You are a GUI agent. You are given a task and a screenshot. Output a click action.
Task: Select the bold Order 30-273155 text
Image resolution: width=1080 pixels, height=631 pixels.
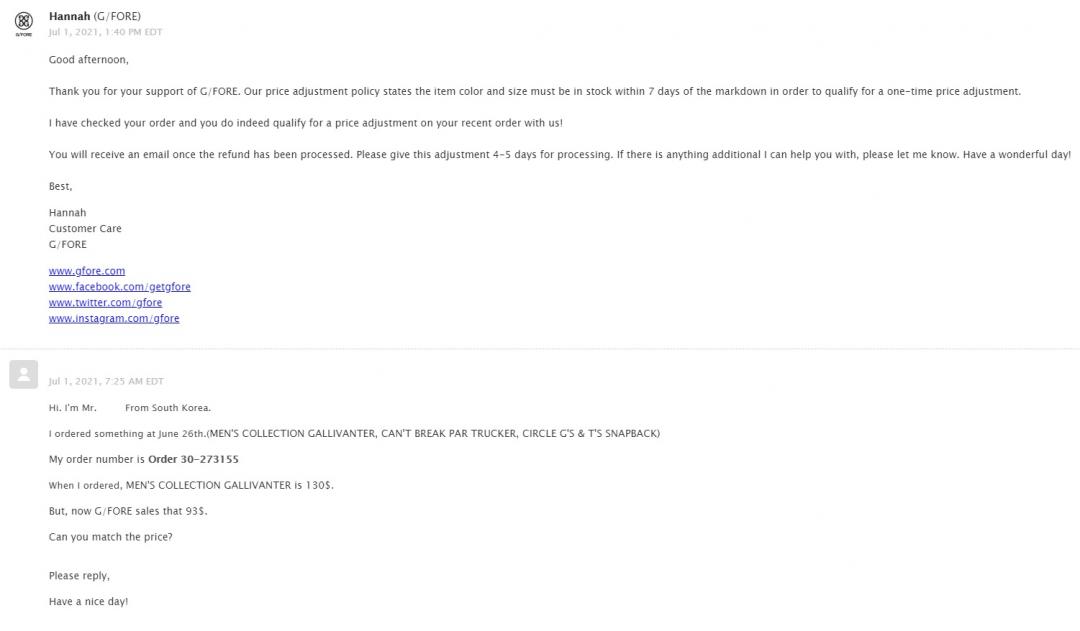193,459
